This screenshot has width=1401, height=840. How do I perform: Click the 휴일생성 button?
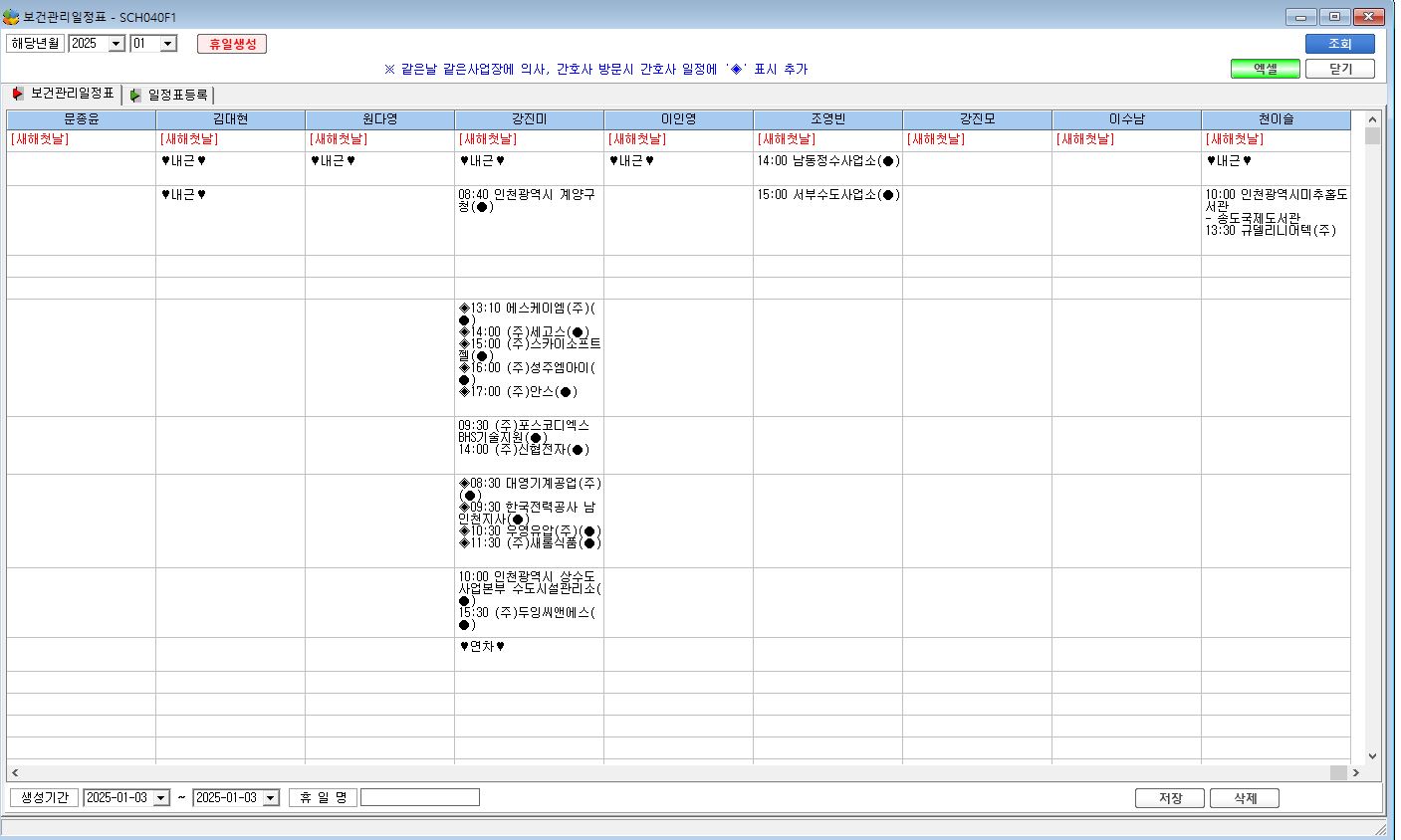point(232,44)
